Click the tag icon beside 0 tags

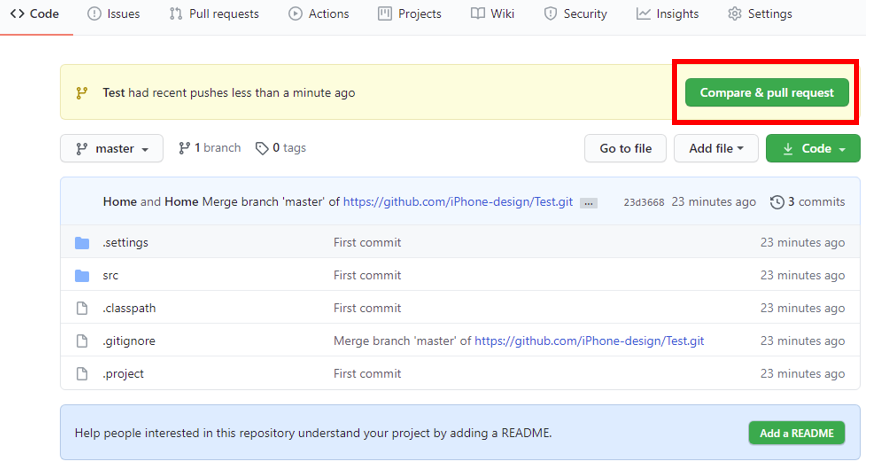(262, 149)
